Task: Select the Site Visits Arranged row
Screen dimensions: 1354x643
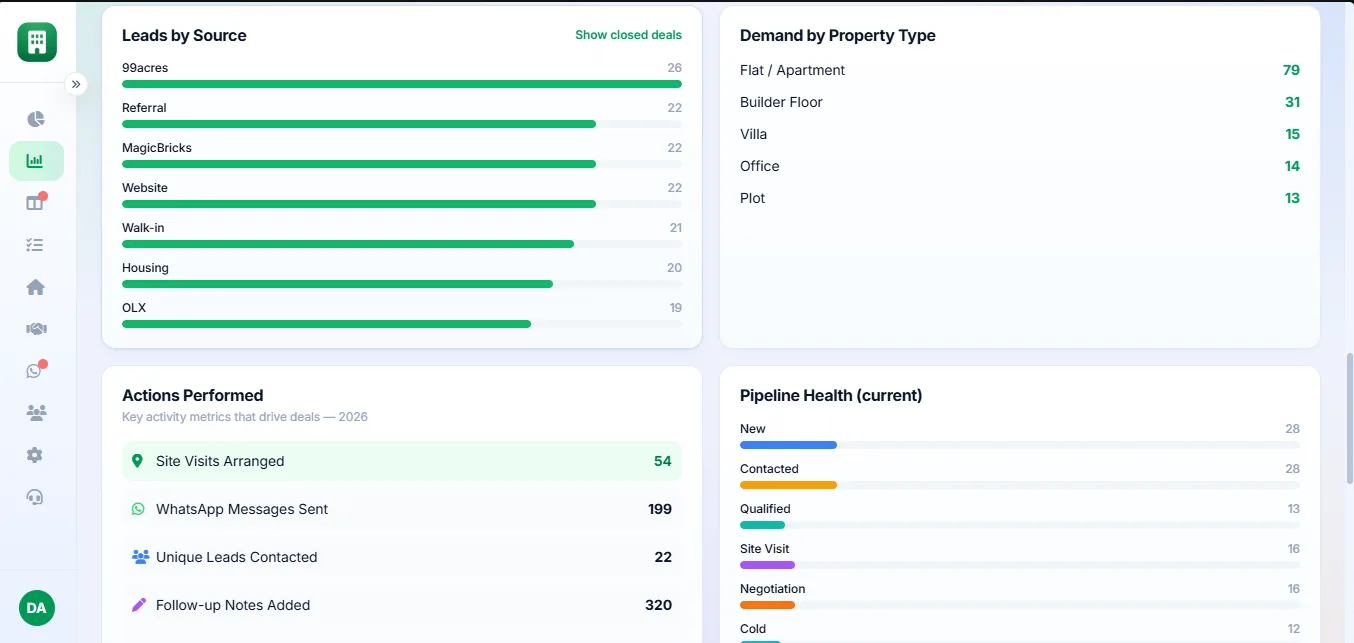Action: [x=402, y=461]
